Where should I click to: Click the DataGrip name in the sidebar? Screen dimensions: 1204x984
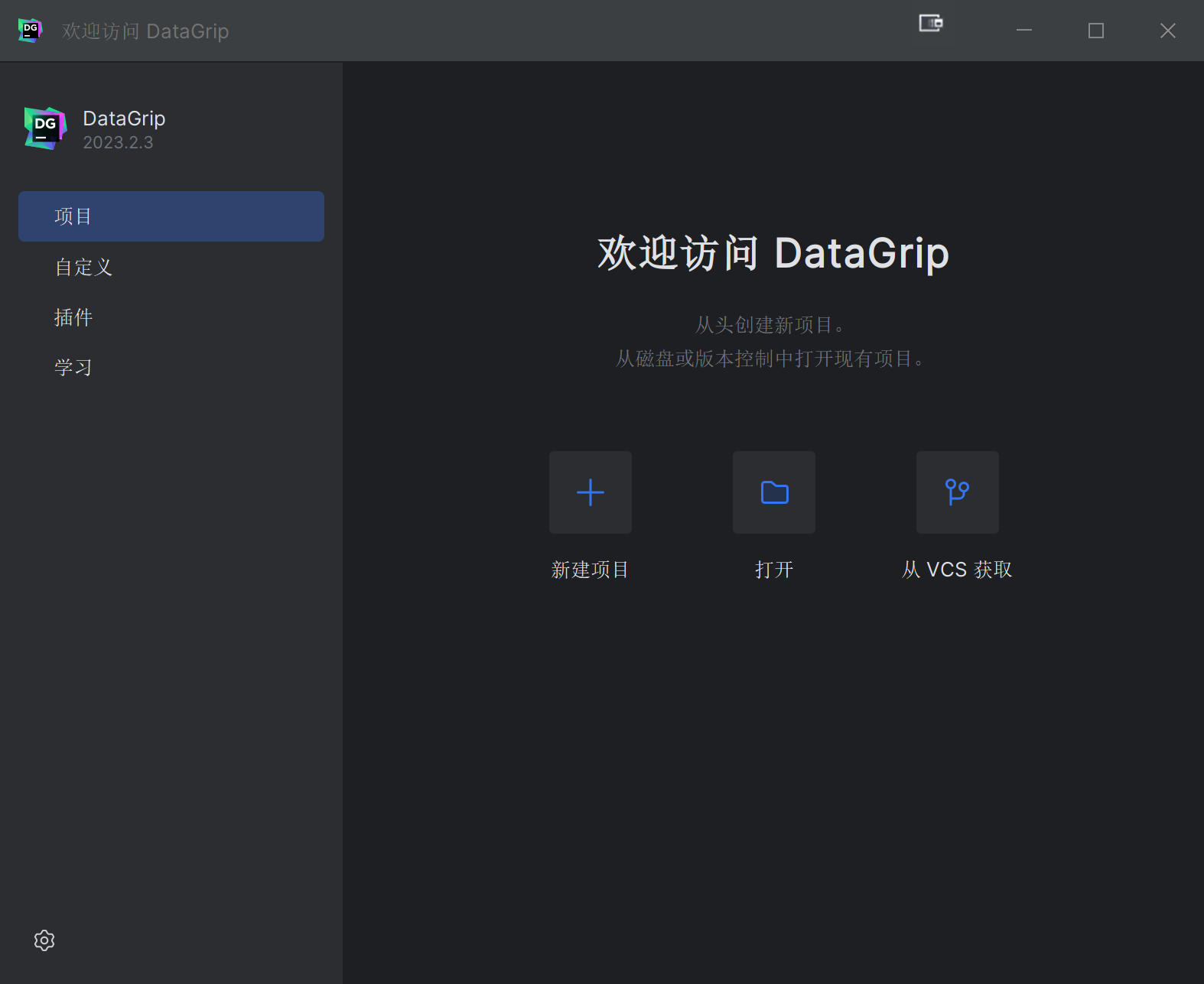click(x=124, y=119)
